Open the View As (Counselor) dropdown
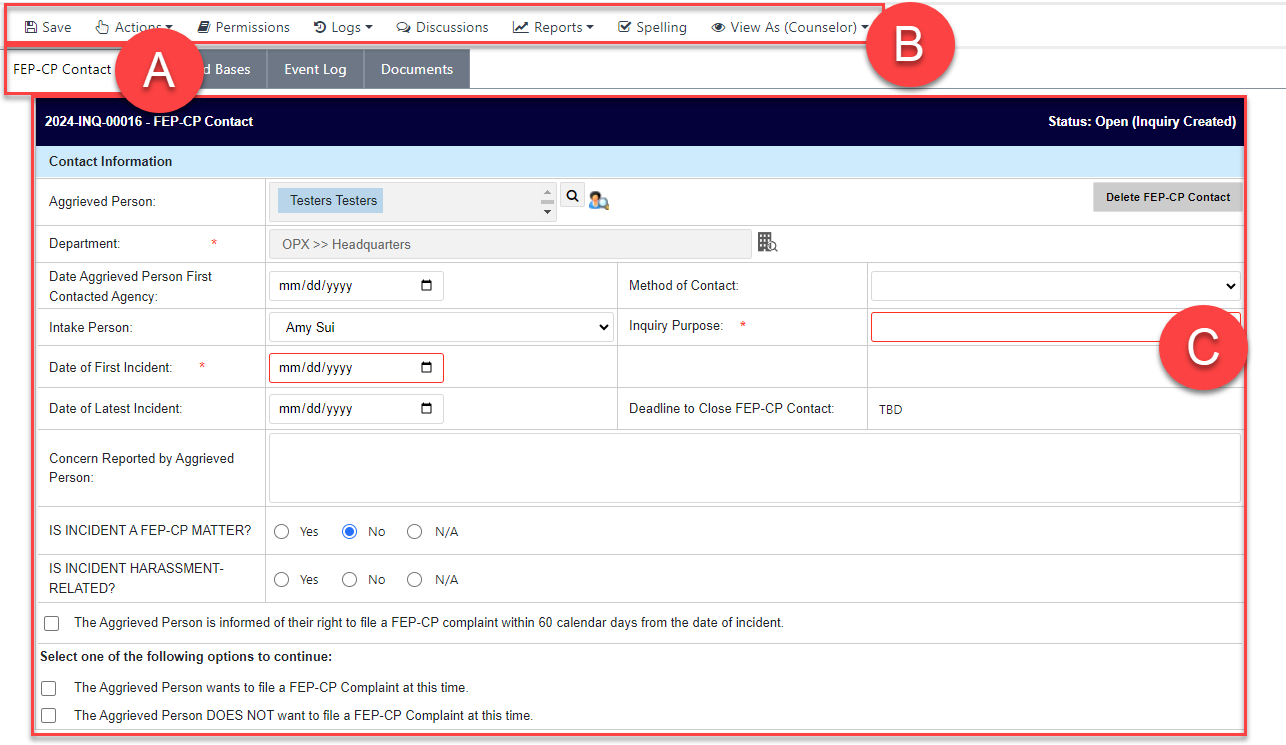 click(790, 27)
